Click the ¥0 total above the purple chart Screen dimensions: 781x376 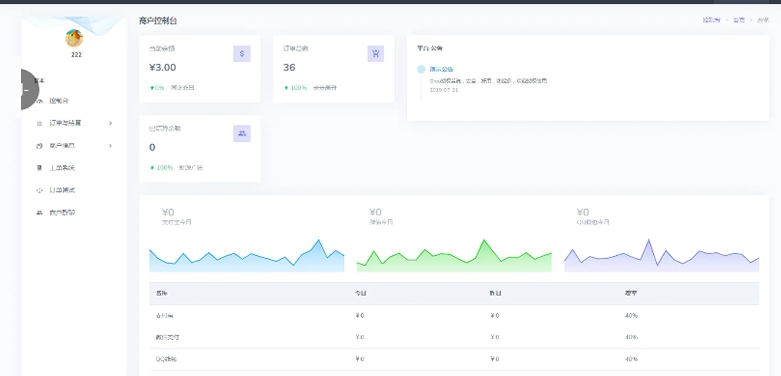(583, 213)
